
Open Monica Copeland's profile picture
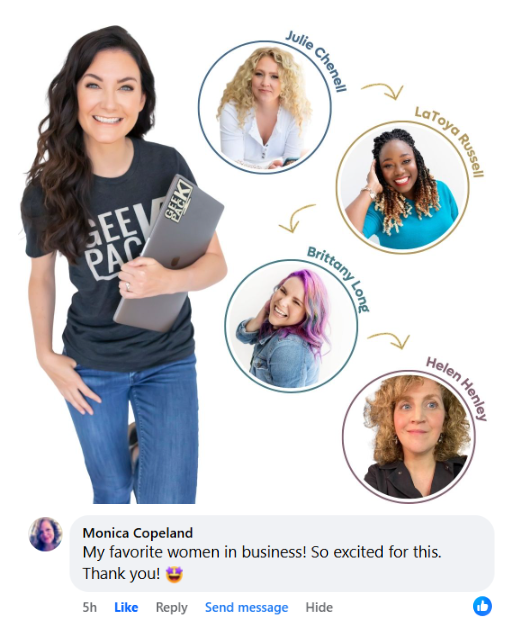tap(45, 534)
